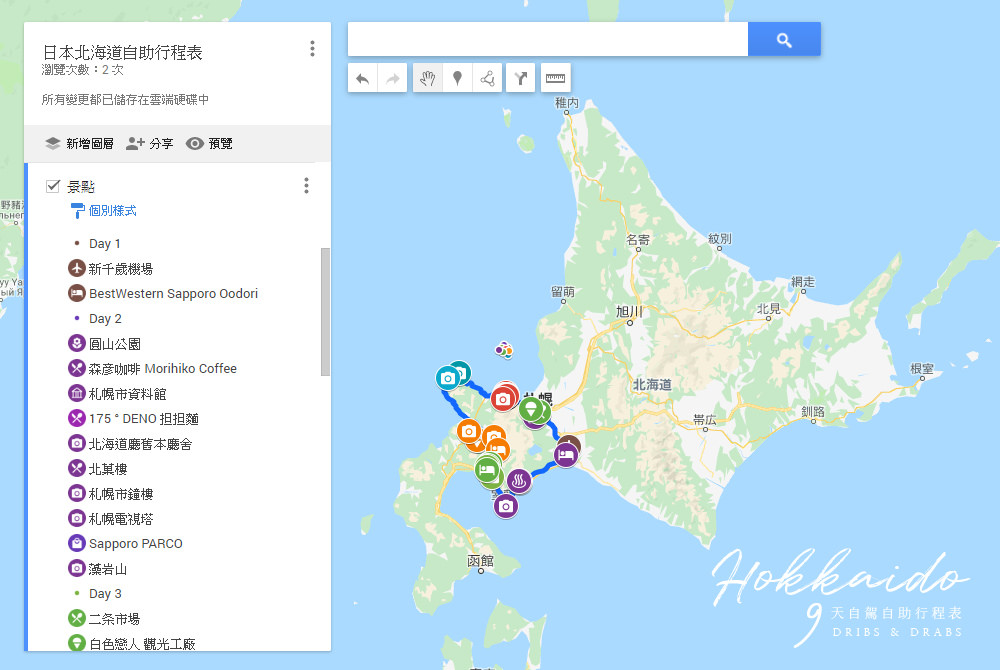Click the green bed marker on map

click(487, 470)
